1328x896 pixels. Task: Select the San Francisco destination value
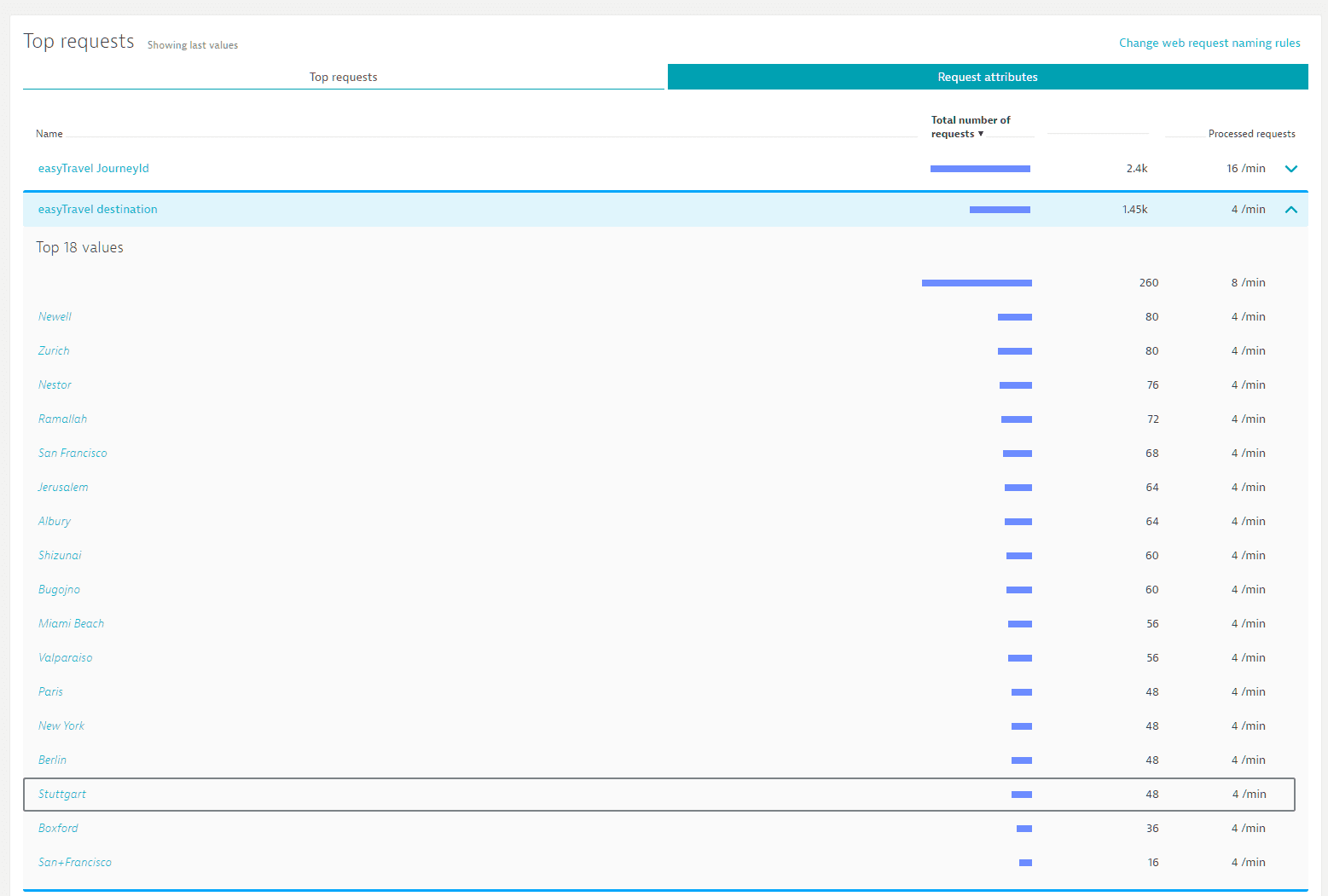point(72,453)
